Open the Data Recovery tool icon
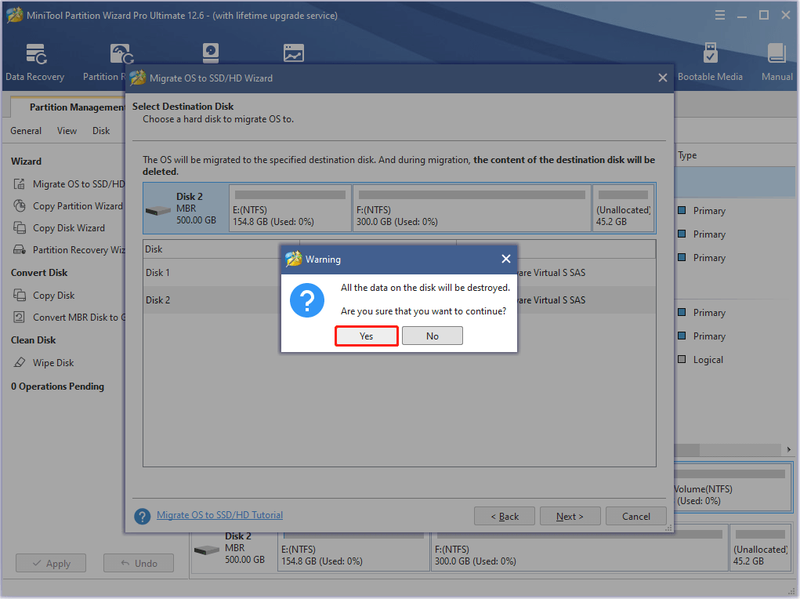 pyautogui.click(x=36, y=55)
